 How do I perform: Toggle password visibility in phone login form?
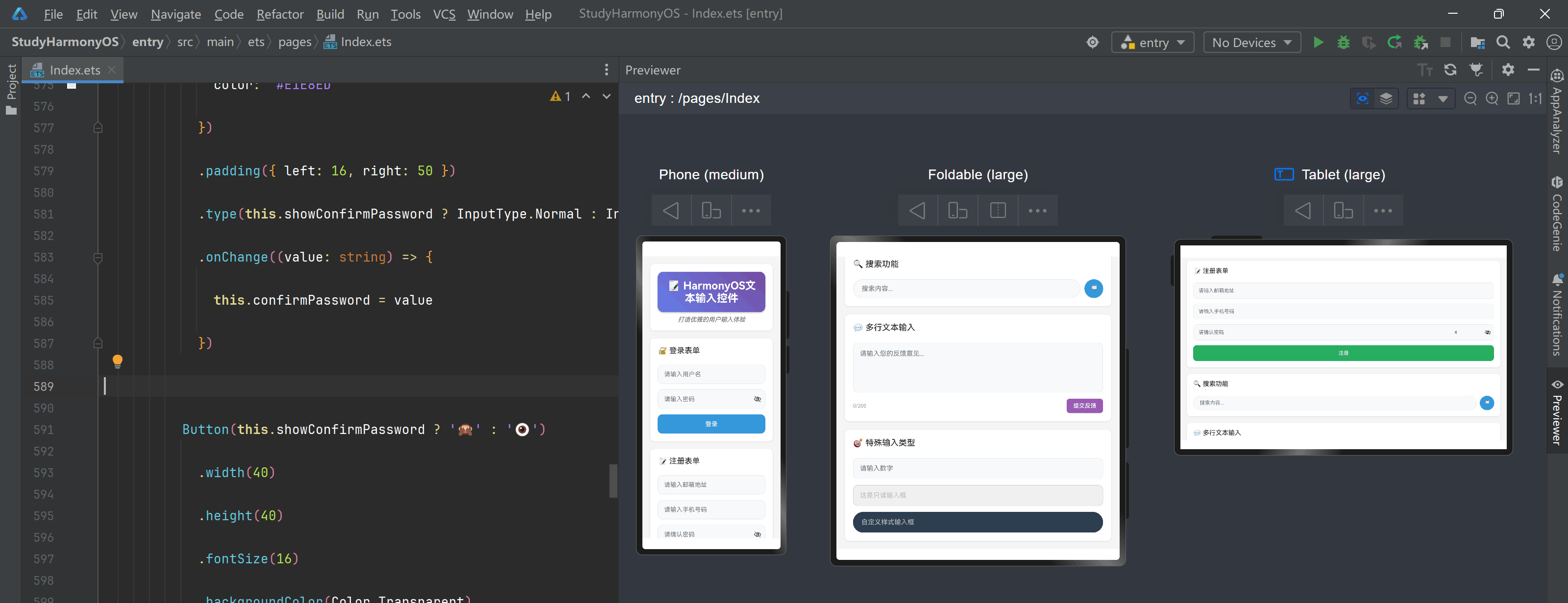757,399
